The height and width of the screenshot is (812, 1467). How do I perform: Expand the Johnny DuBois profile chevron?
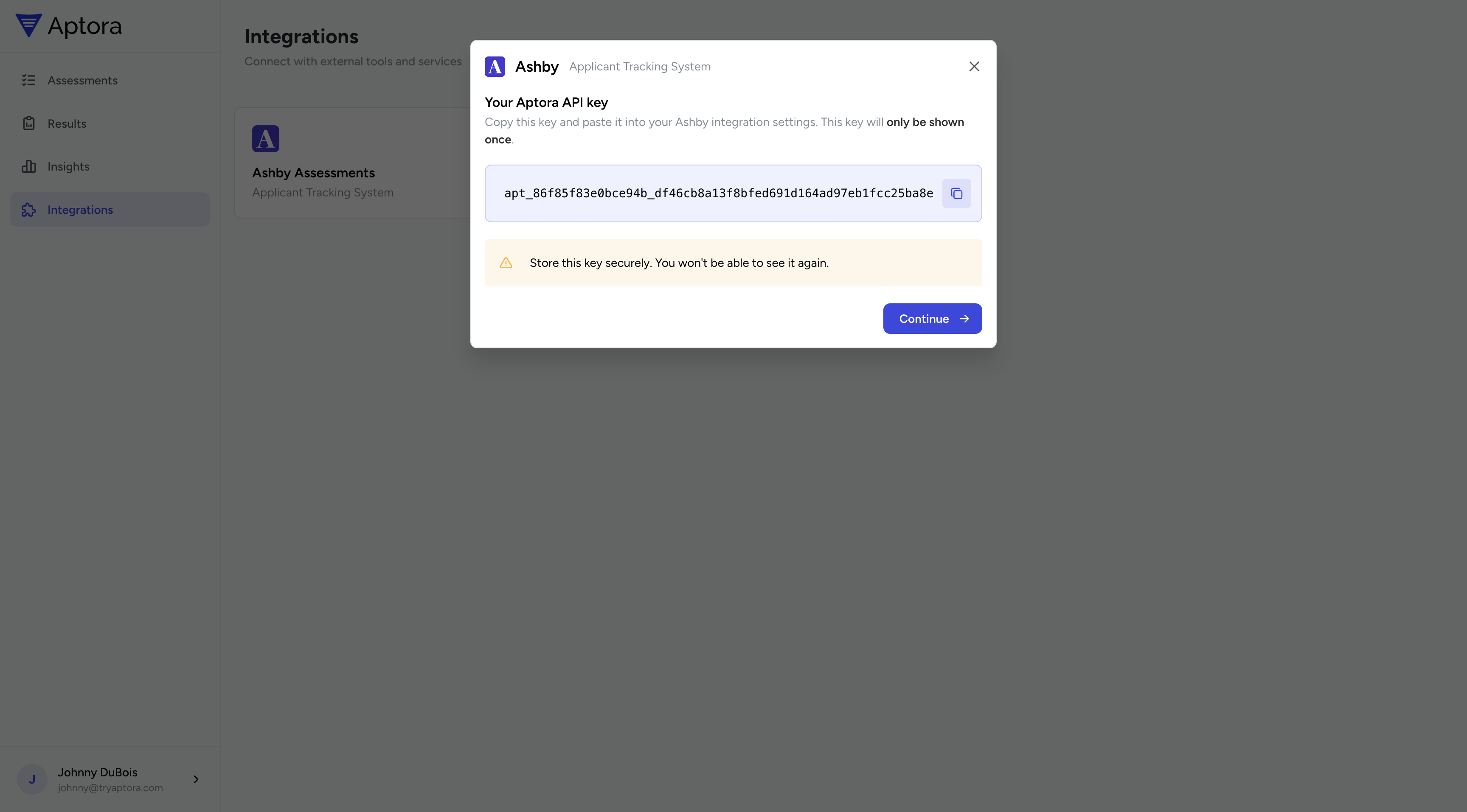click(x=196, y=779)
